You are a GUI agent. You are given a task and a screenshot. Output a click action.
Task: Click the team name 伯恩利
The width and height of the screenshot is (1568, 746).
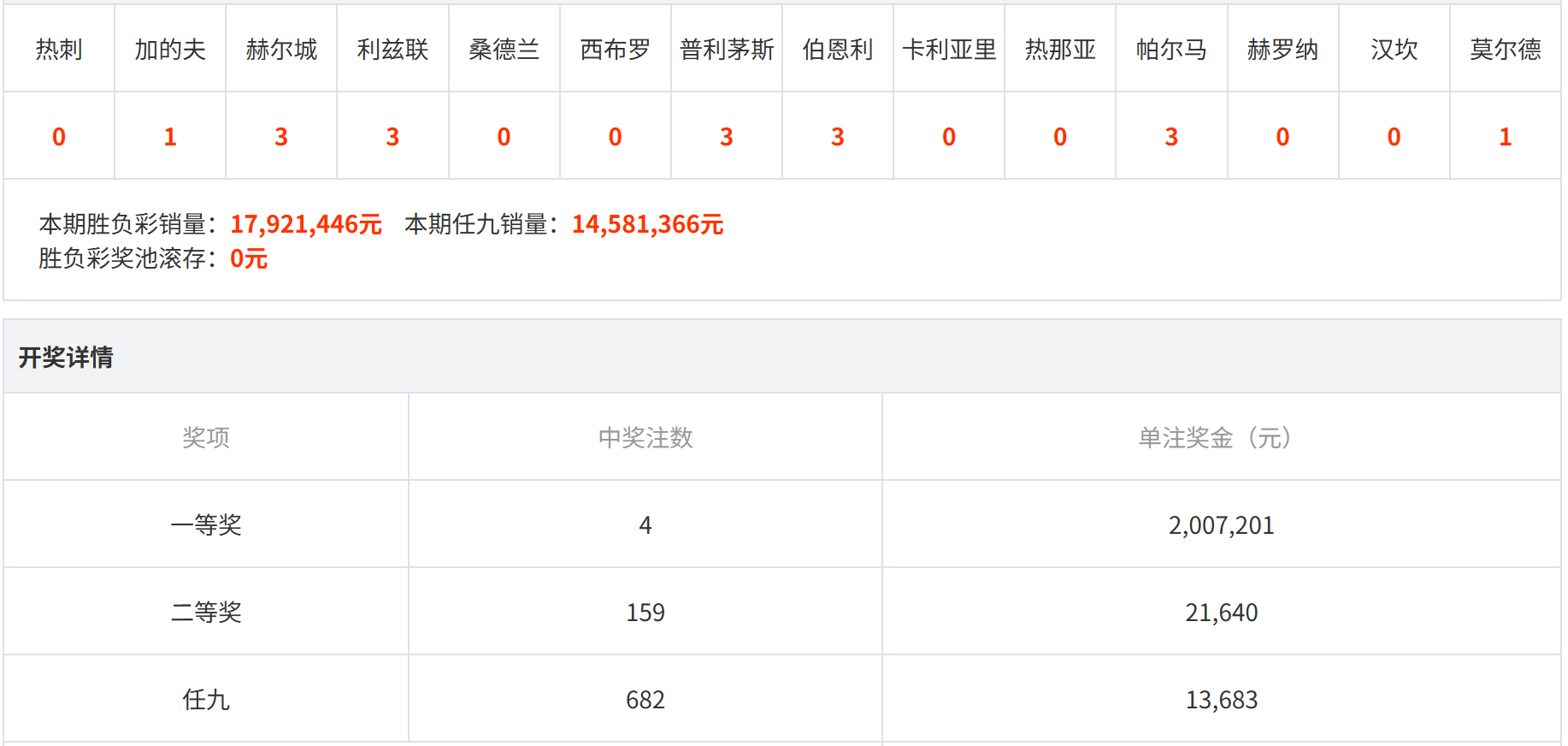pos(838,50)
